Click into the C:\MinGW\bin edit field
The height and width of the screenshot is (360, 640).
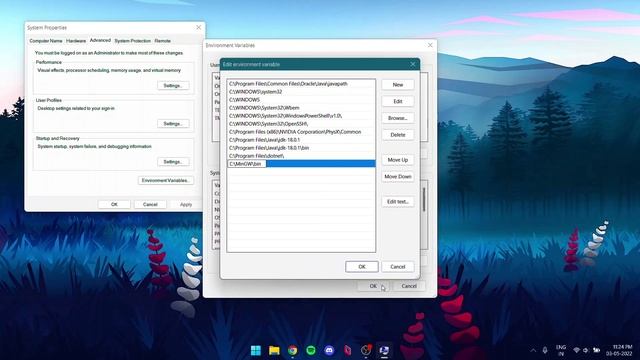[x=247, y=164]
